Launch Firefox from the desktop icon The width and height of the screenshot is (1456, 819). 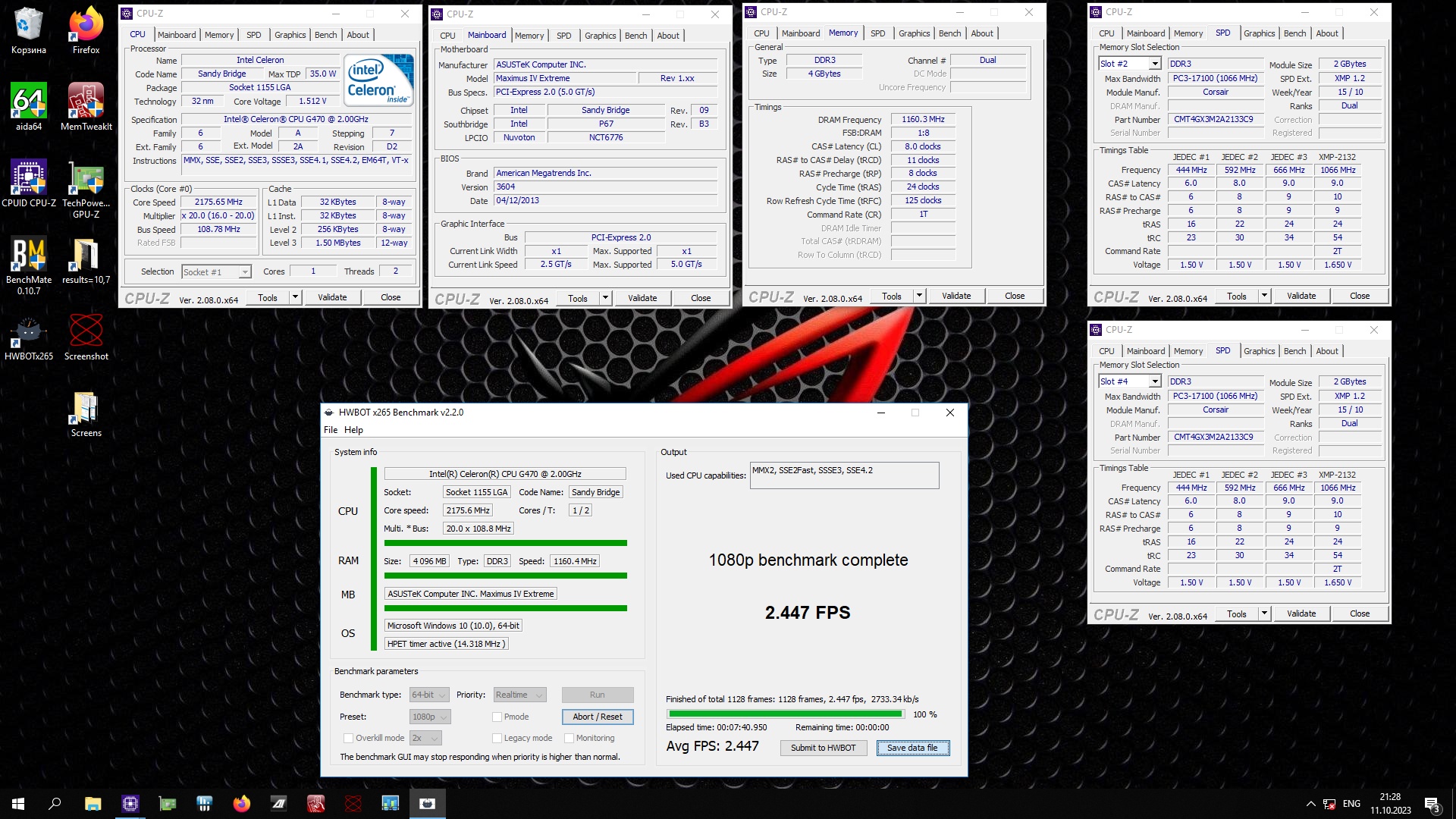(x=86, y=30)
